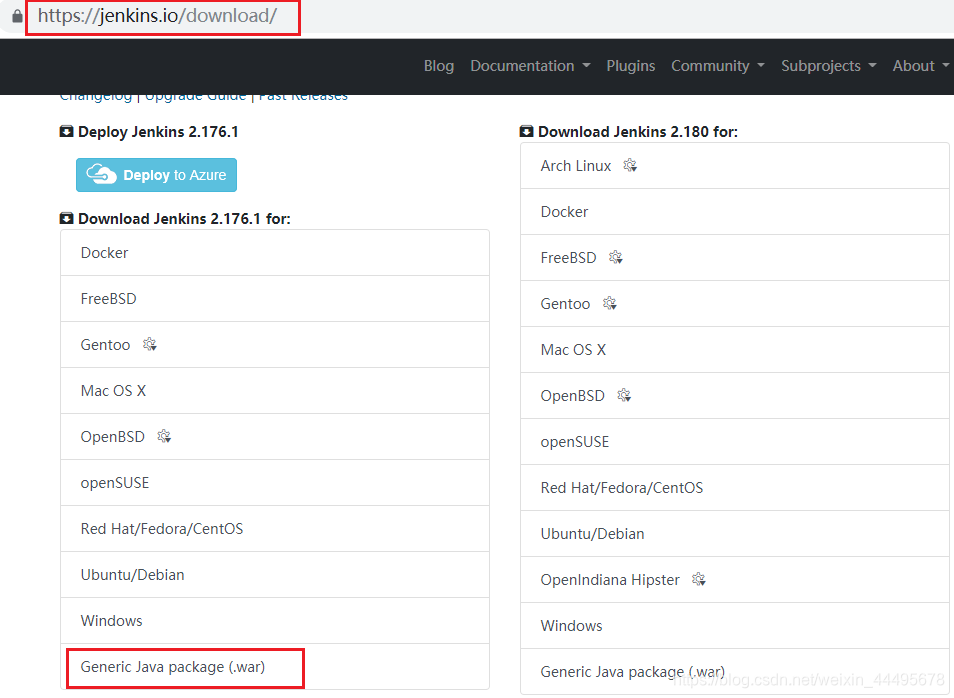The height and width of the screenshot is (698, 954).
Task: Click the Deploy to Azure button
Action: pos(156,175)
